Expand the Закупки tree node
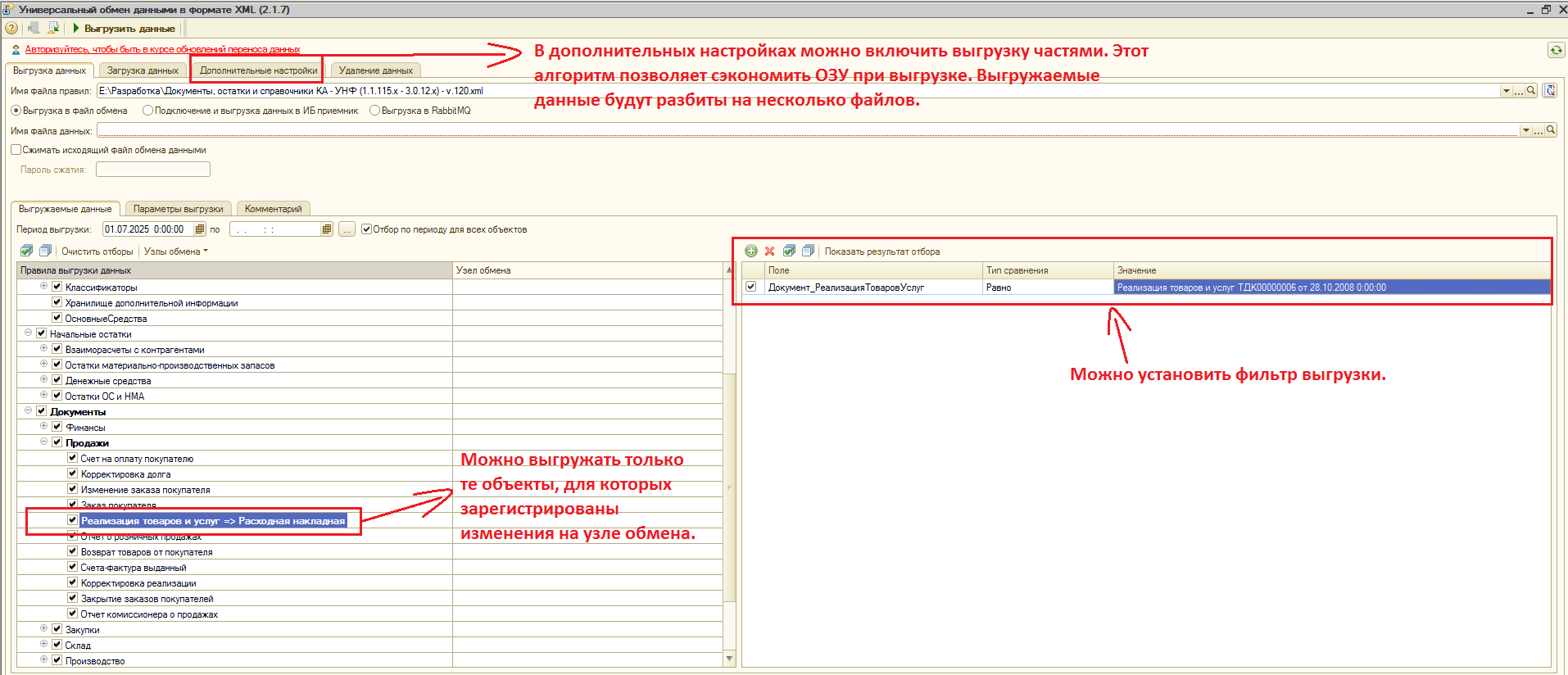Screen dimensions: 1568x675 [x=44, y=628]
